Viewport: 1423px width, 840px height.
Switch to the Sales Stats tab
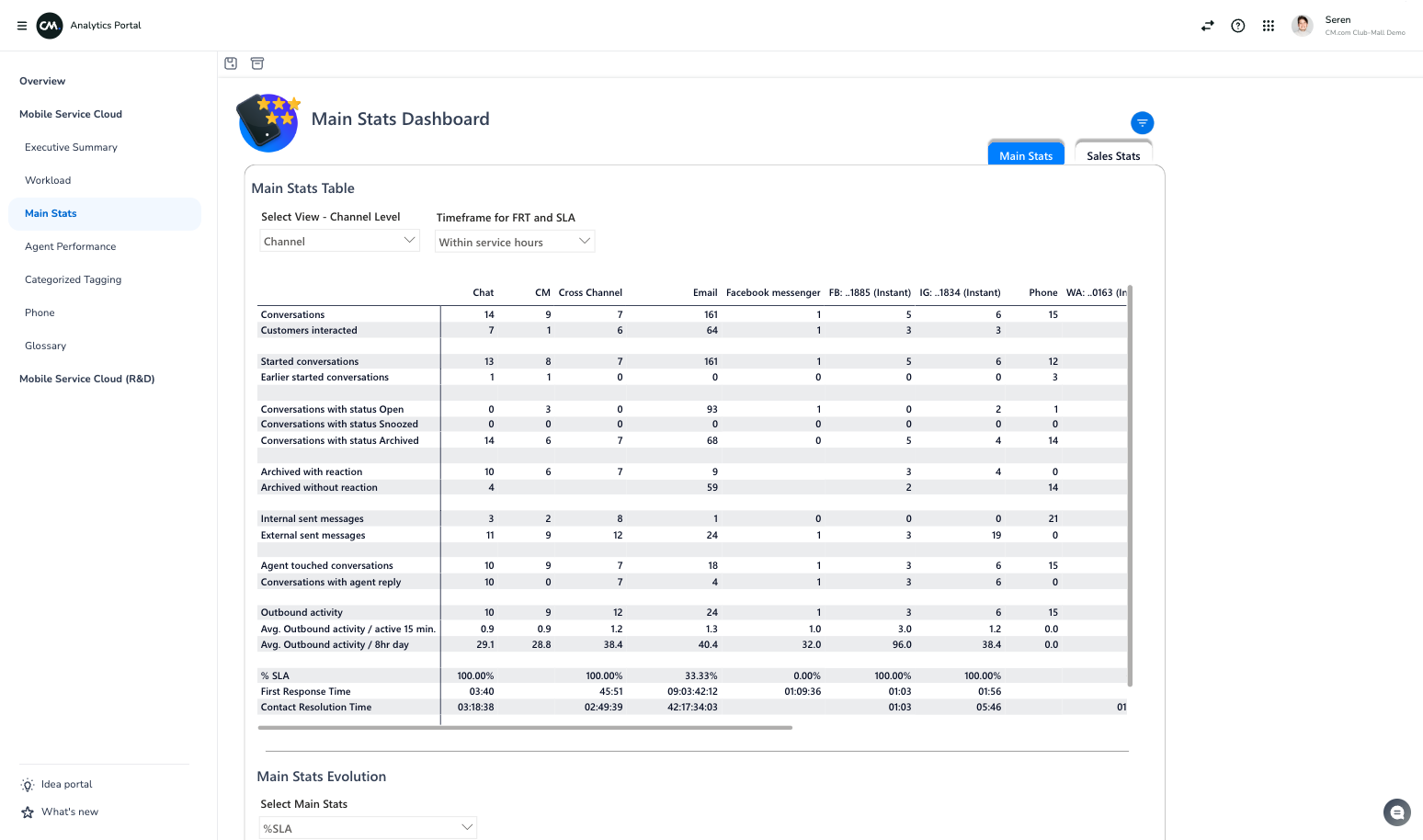click(x=1112, y=155)
